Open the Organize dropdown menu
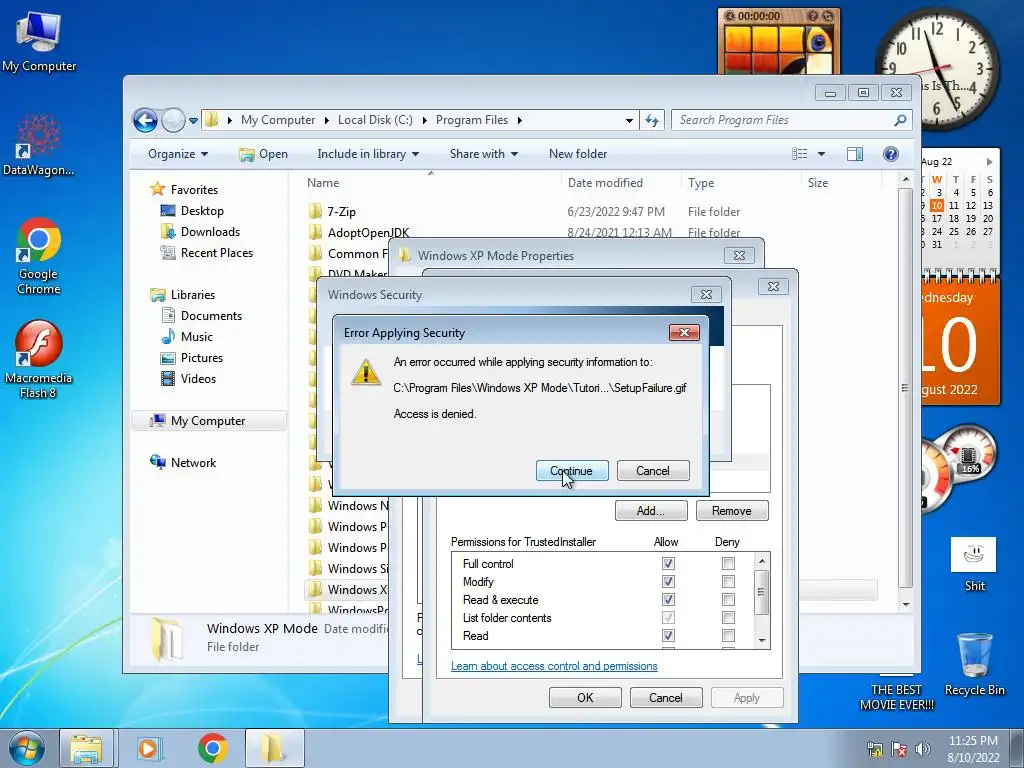This screenshot has height=768, width=1024. click(178, 154)
